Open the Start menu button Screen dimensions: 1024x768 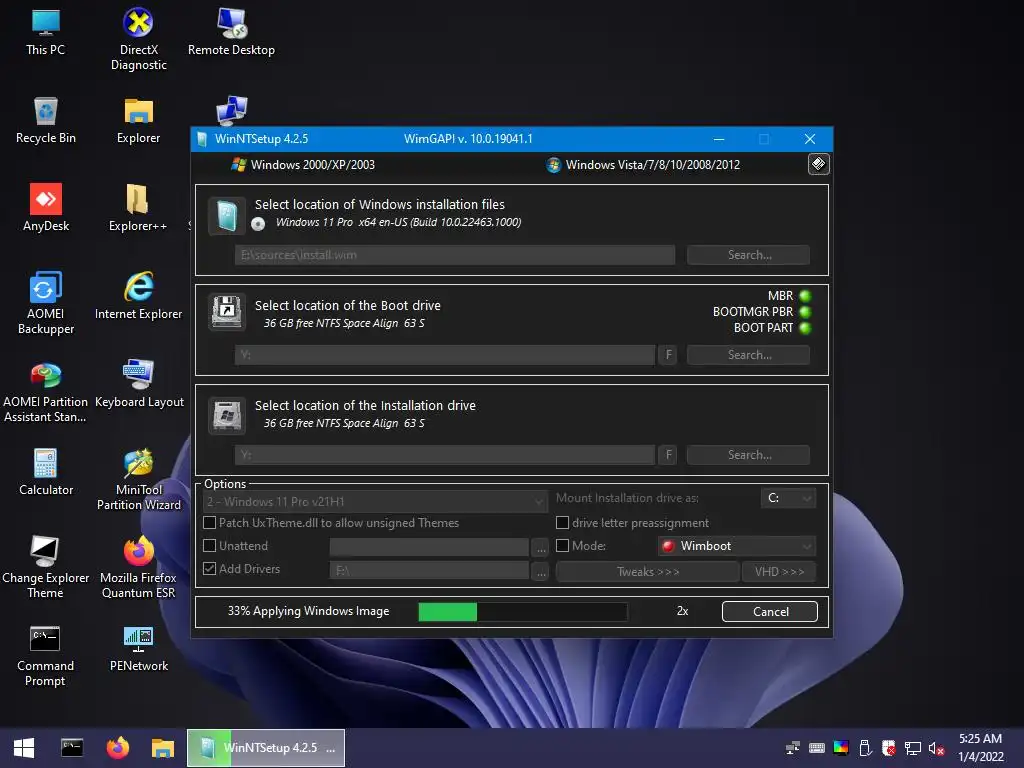(24, 748)
